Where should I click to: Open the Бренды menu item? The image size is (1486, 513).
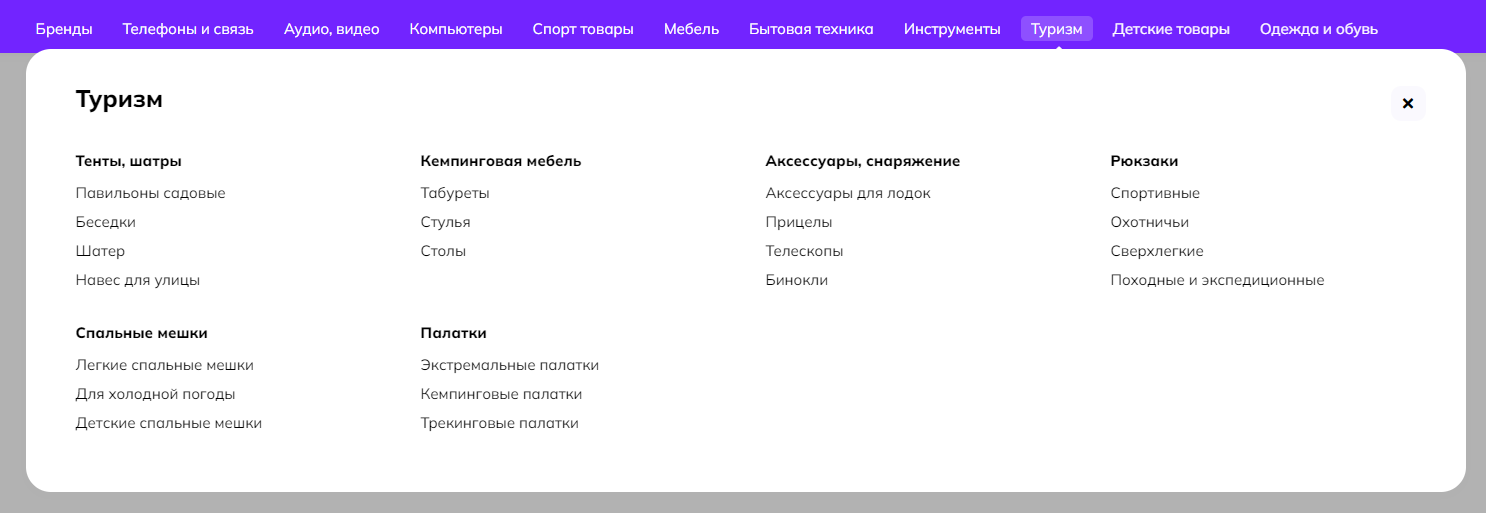point(64,29)
